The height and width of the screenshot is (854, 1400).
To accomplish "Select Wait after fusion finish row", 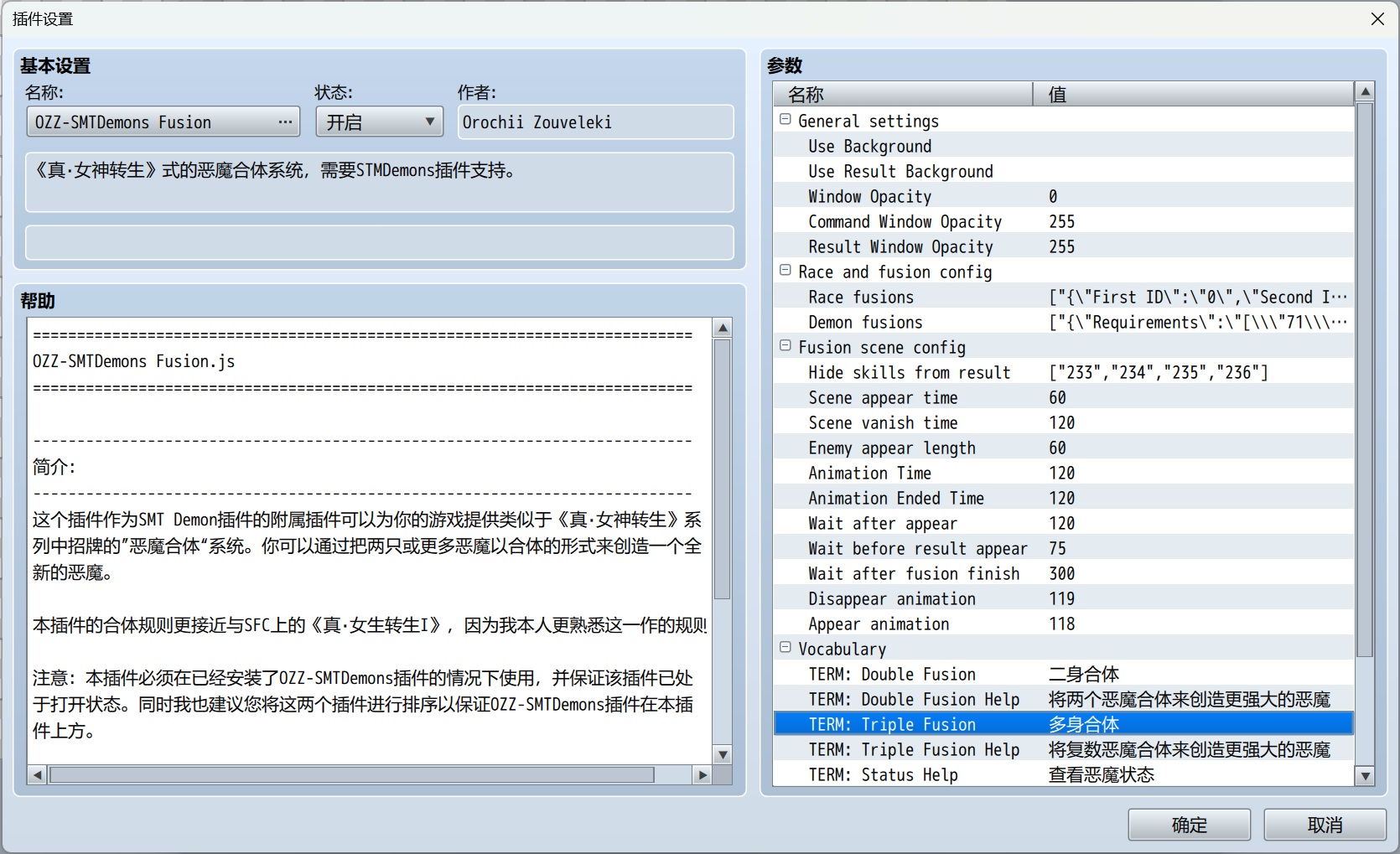I will point(1063,573).
